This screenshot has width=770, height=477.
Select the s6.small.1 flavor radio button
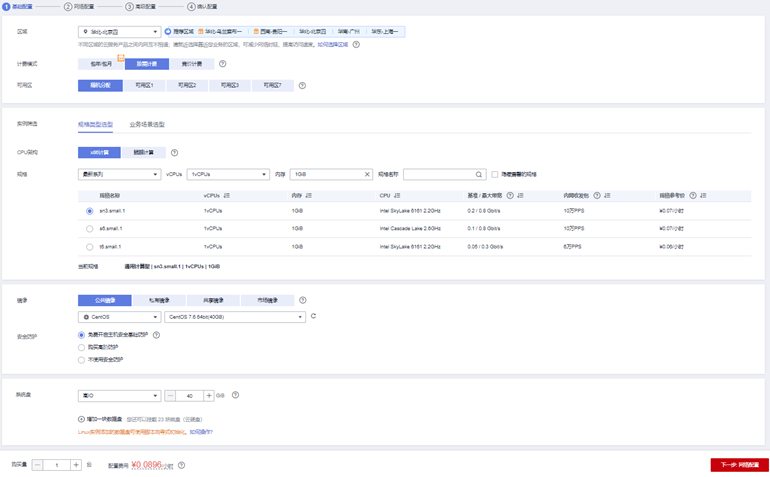click(89, 229)
